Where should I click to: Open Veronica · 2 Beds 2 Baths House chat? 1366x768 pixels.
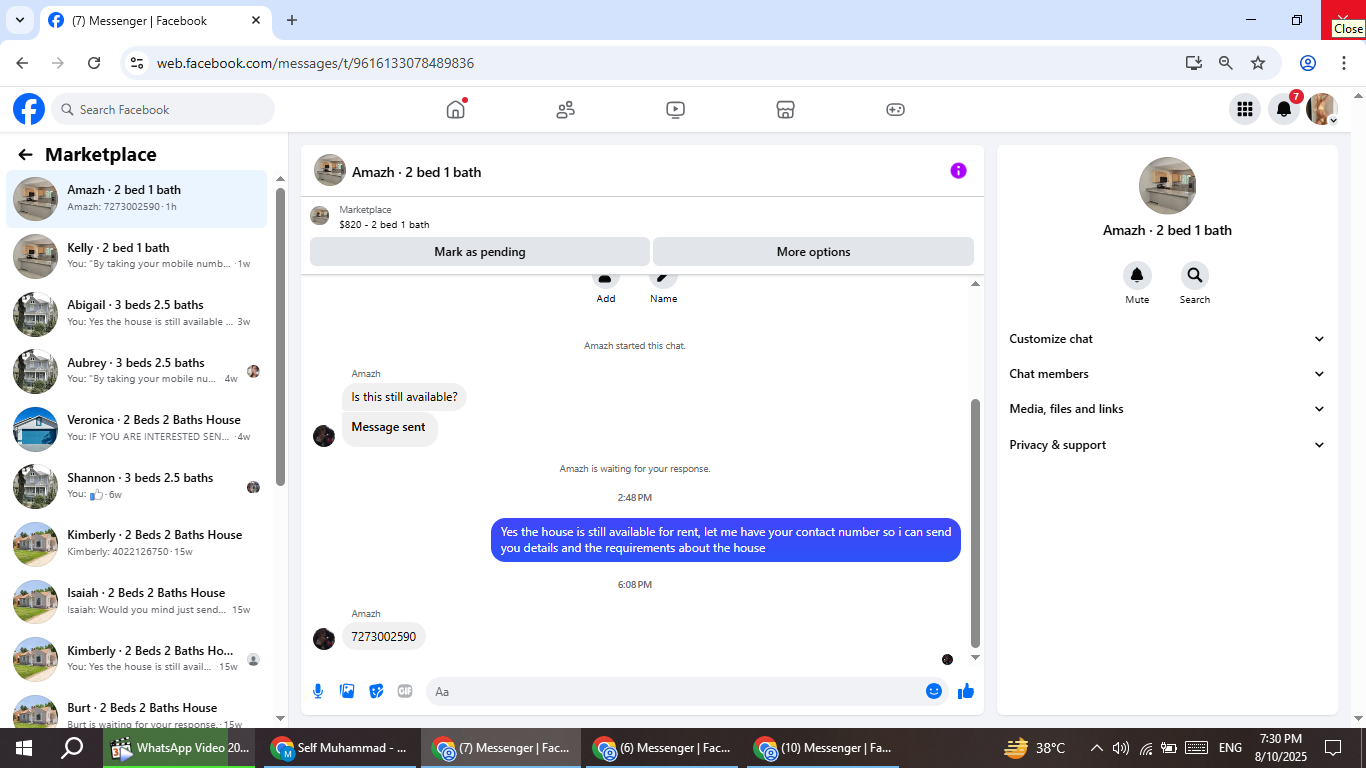tap(137, 428)
